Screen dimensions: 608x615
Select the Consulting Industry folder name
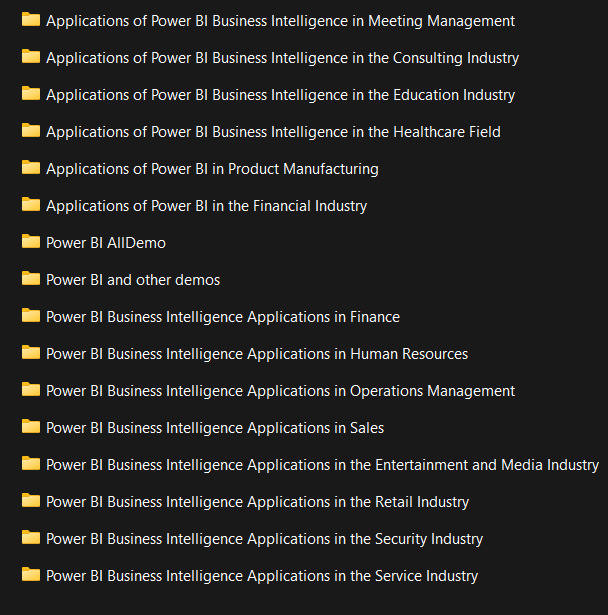[282, 58]
